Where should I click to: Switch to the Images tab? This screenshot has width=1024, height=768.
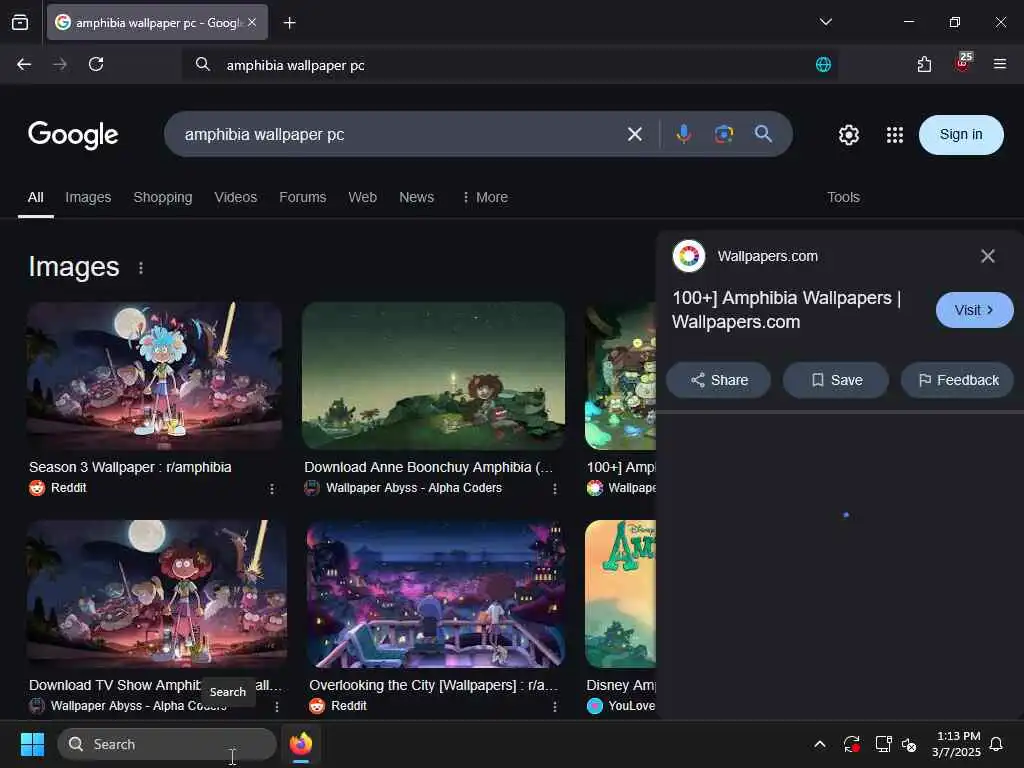(x=88, y=197)
